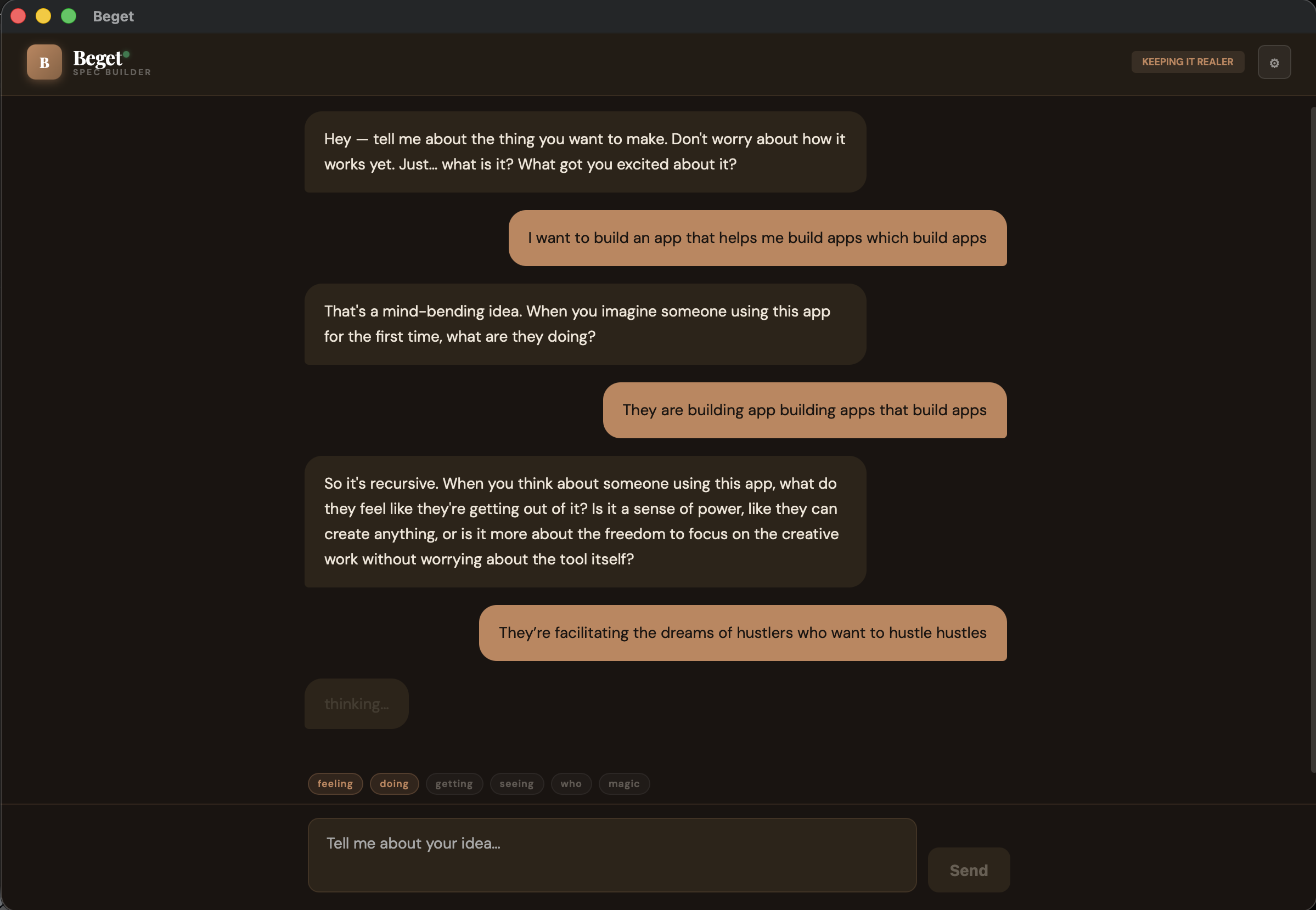Screen dimensions: 1316x910
Task: Click the Beget "B" logo icon
Action: tap(44, 62)
